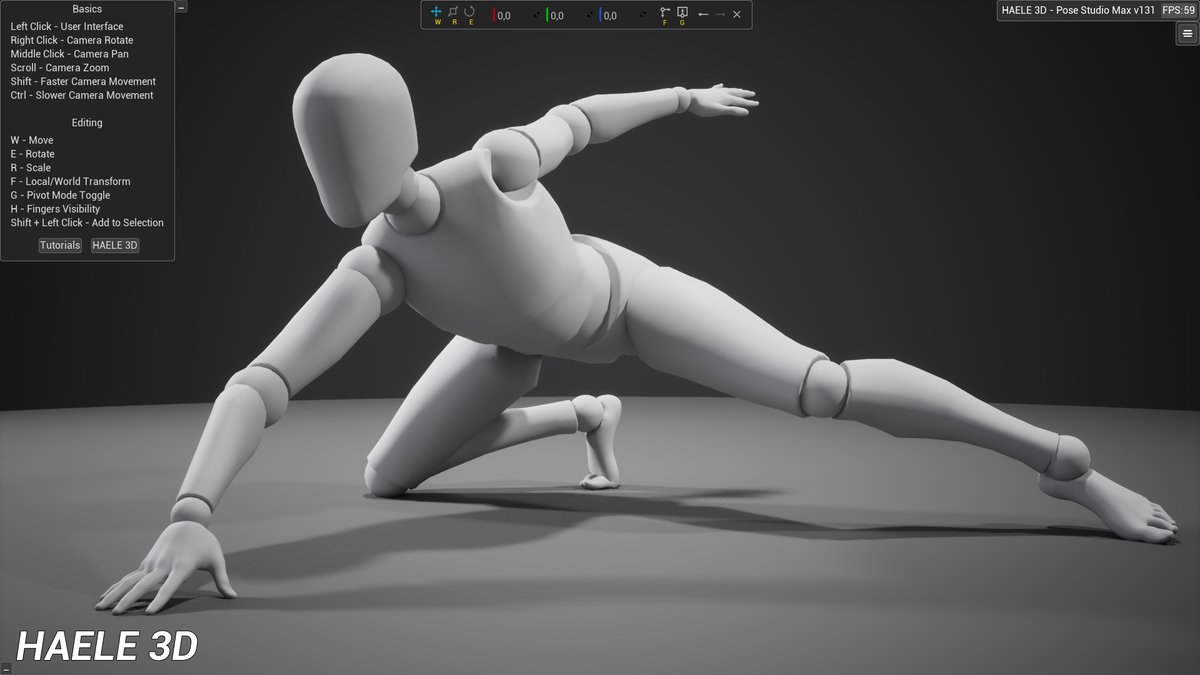
Task: Click 'E - Rotate' help line
Action: [32, 155]
